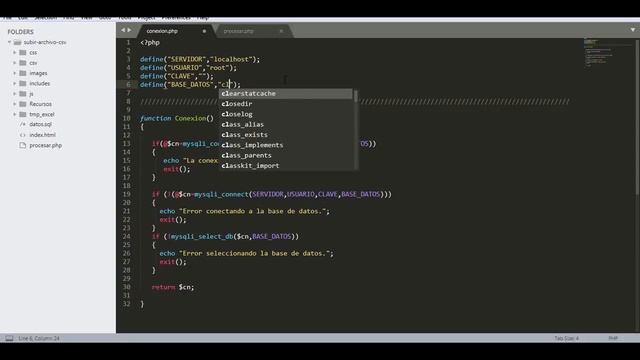This screenshot has width=640, height=360.
Task: Open the Preferences menu
Action: click(176, 18)
